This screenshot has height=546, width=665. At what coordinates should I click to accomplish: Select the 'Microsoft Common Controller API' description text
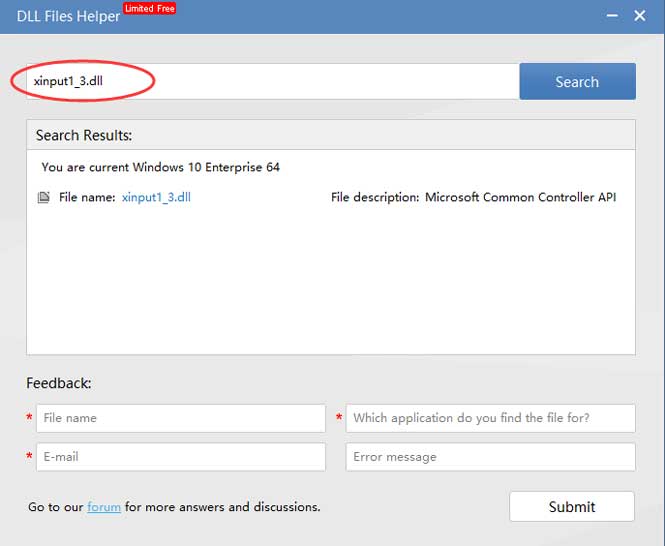[520, 197]
